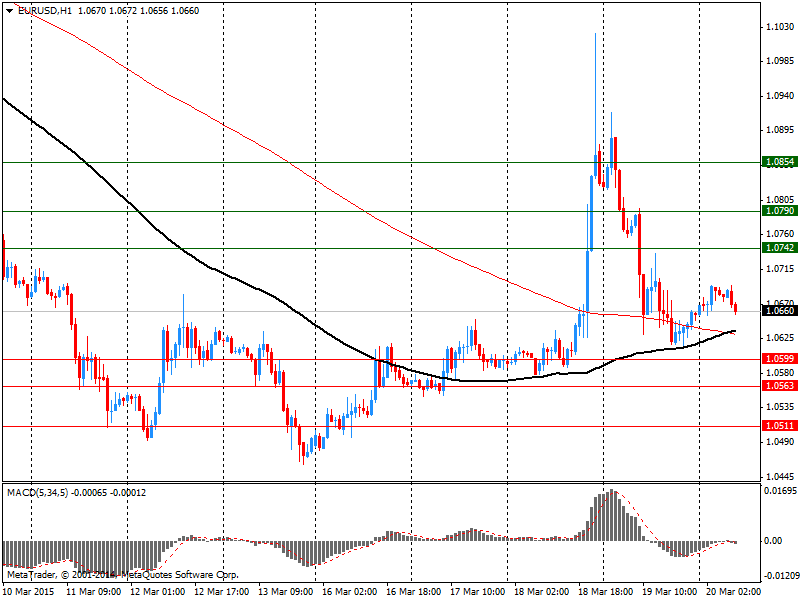800x600 pixels.
Task: Click the 16 Mar 02:00 time label
Action: (x=350, y=592)
